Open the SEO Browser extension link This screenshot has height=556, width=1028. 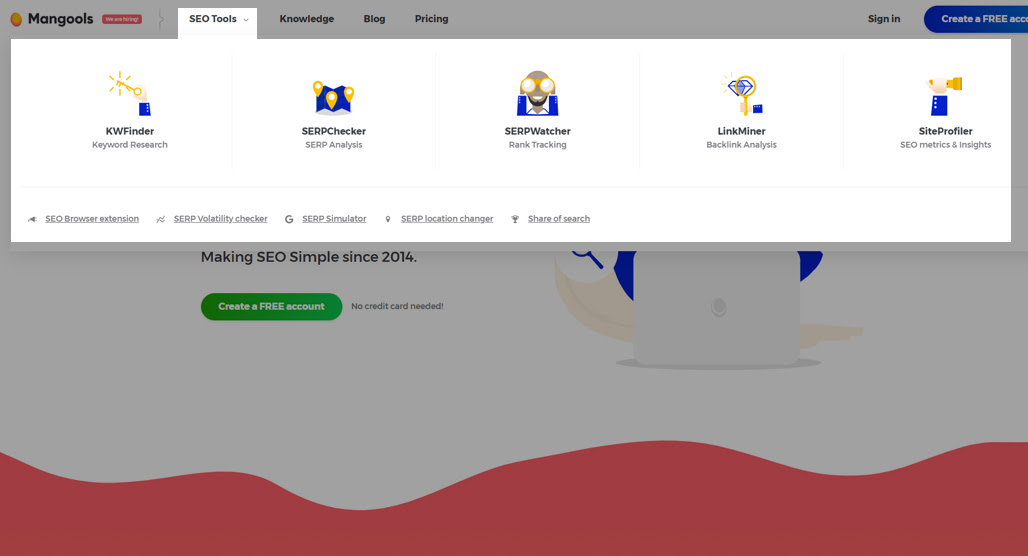[92, 219]
